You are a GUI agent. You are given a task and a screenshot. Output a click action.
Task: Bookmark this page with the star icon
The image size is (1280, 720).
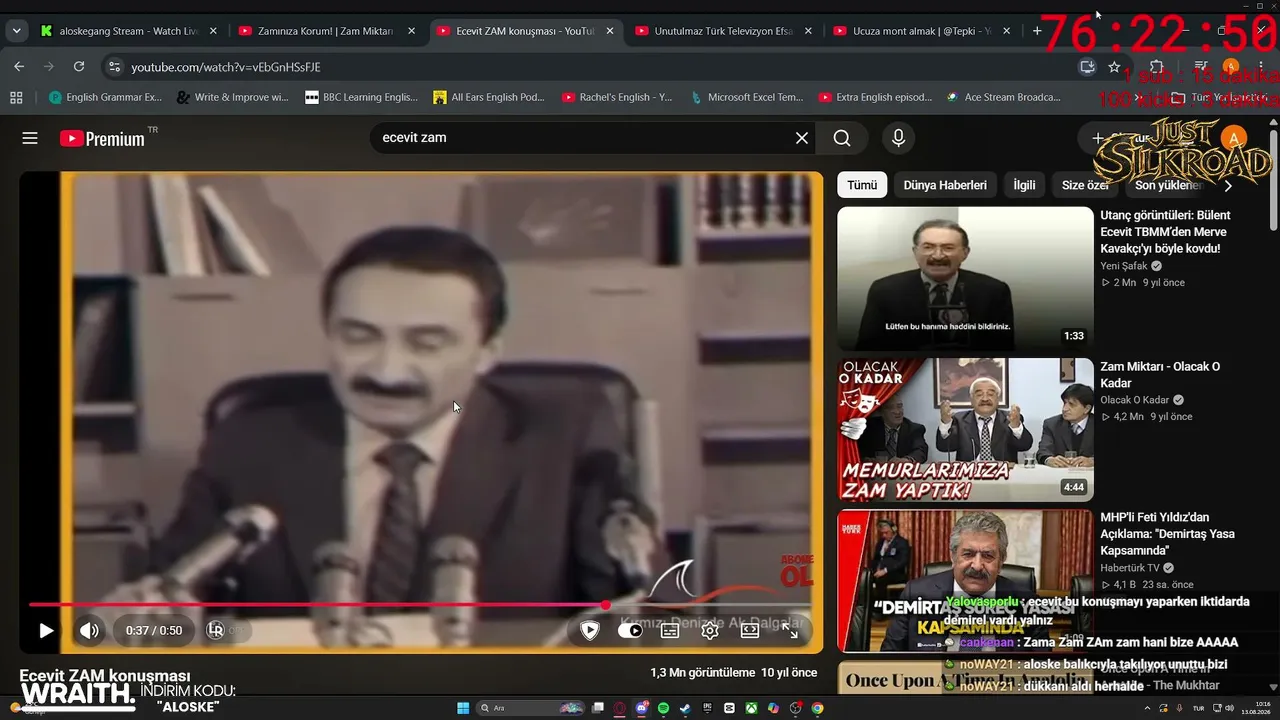point(1114,67)
